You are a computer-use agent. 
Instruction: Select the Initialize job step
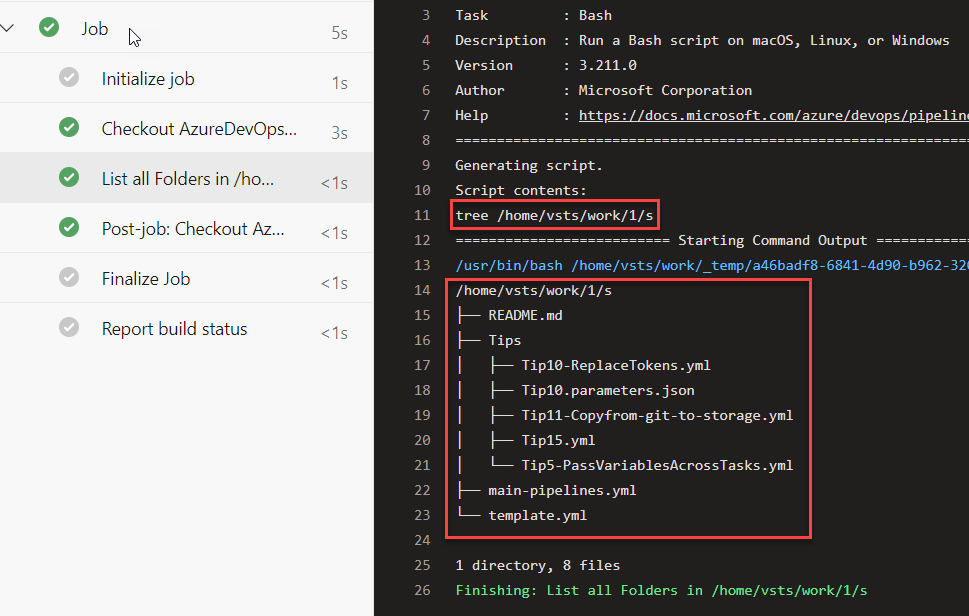pyautogui.click(x=146, y=78)
